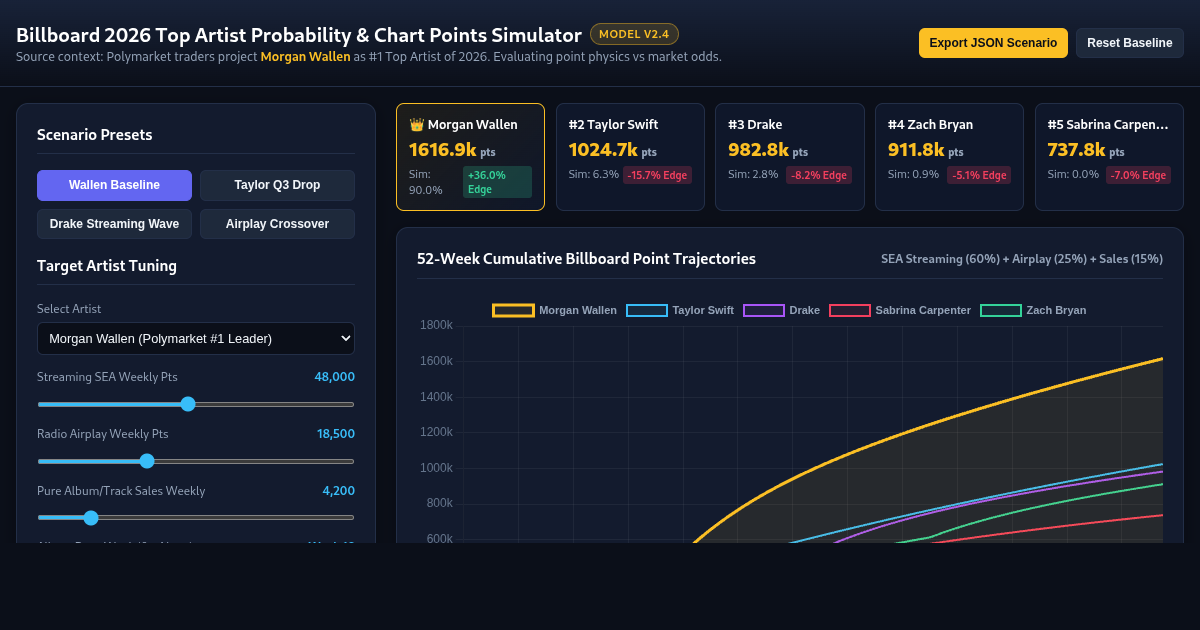Apply the Taylor Q3 Drop preset

(x=277, y=185)
